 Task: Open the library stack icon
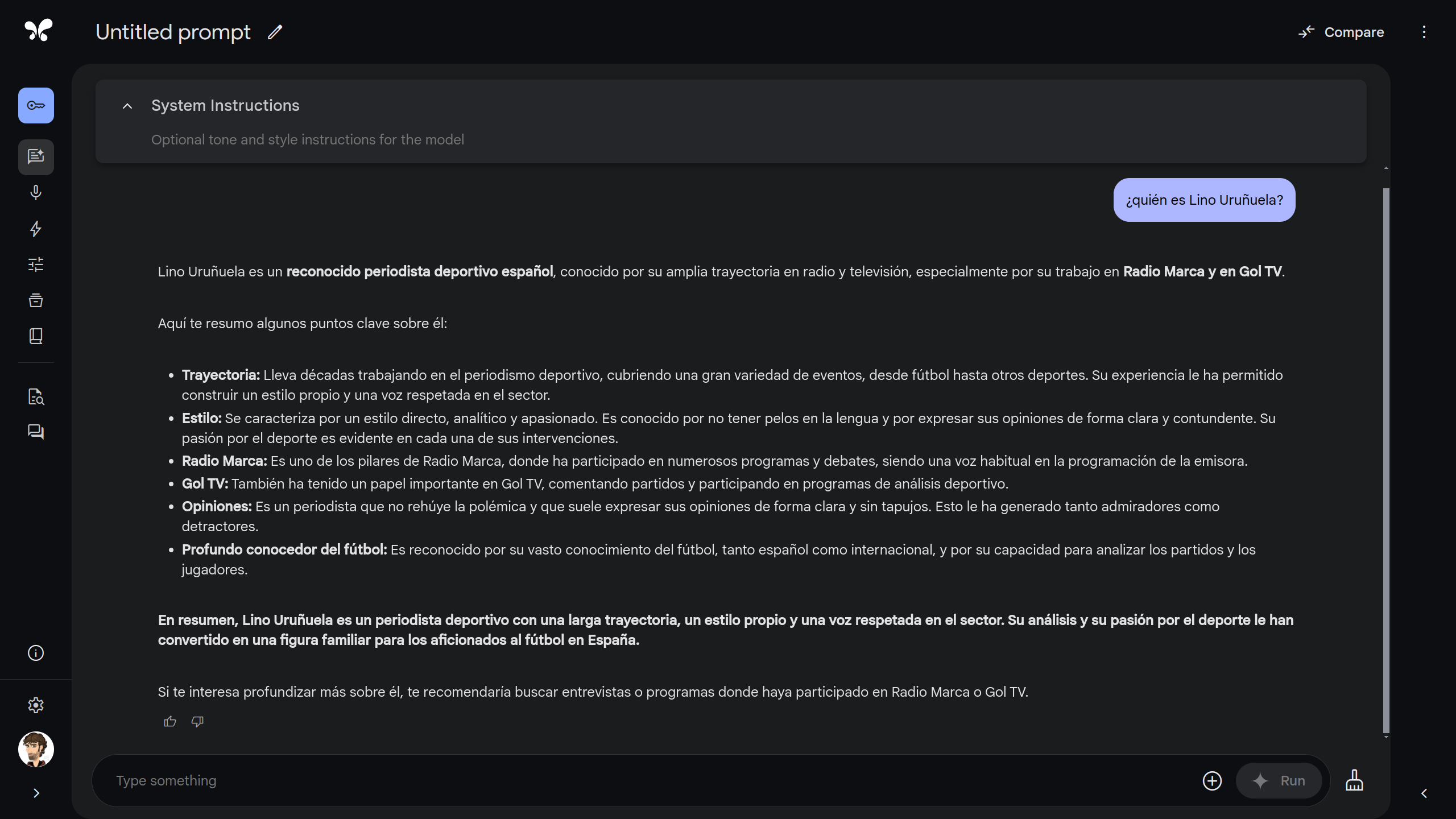pos(36,300)
